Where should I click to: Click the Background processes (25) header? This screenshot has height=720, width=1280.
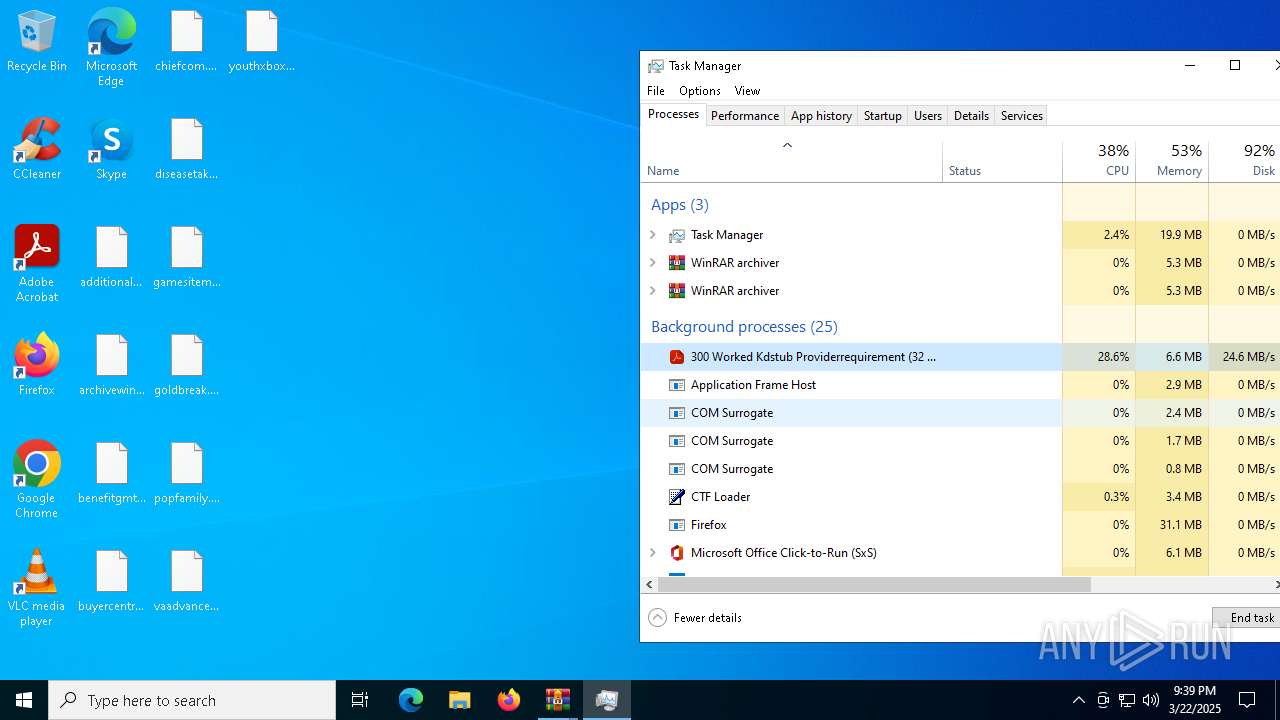pos(744,327)
